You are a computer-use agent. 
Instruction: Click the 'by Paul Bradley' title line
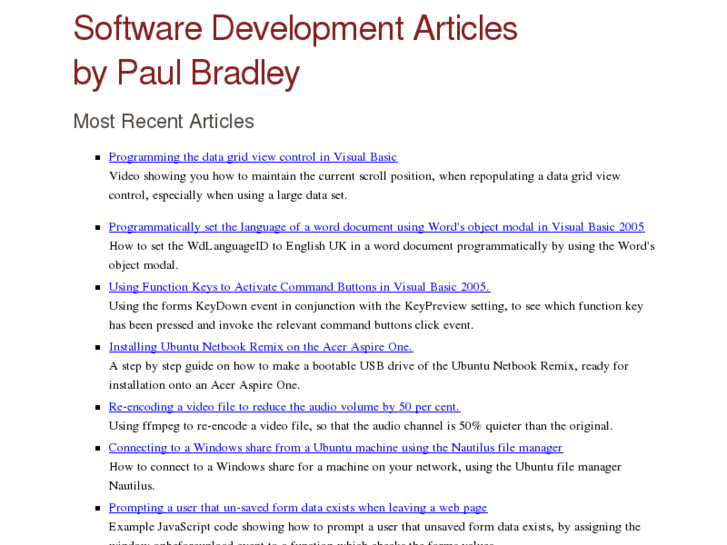(x=186, y=73)
